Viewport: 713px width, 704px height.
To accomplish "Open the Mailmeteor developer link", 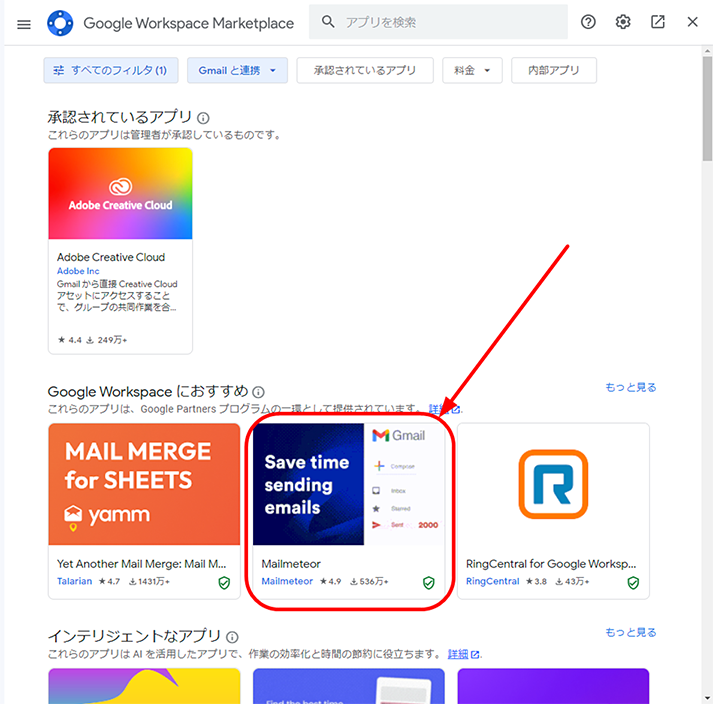I will point(287,581).
